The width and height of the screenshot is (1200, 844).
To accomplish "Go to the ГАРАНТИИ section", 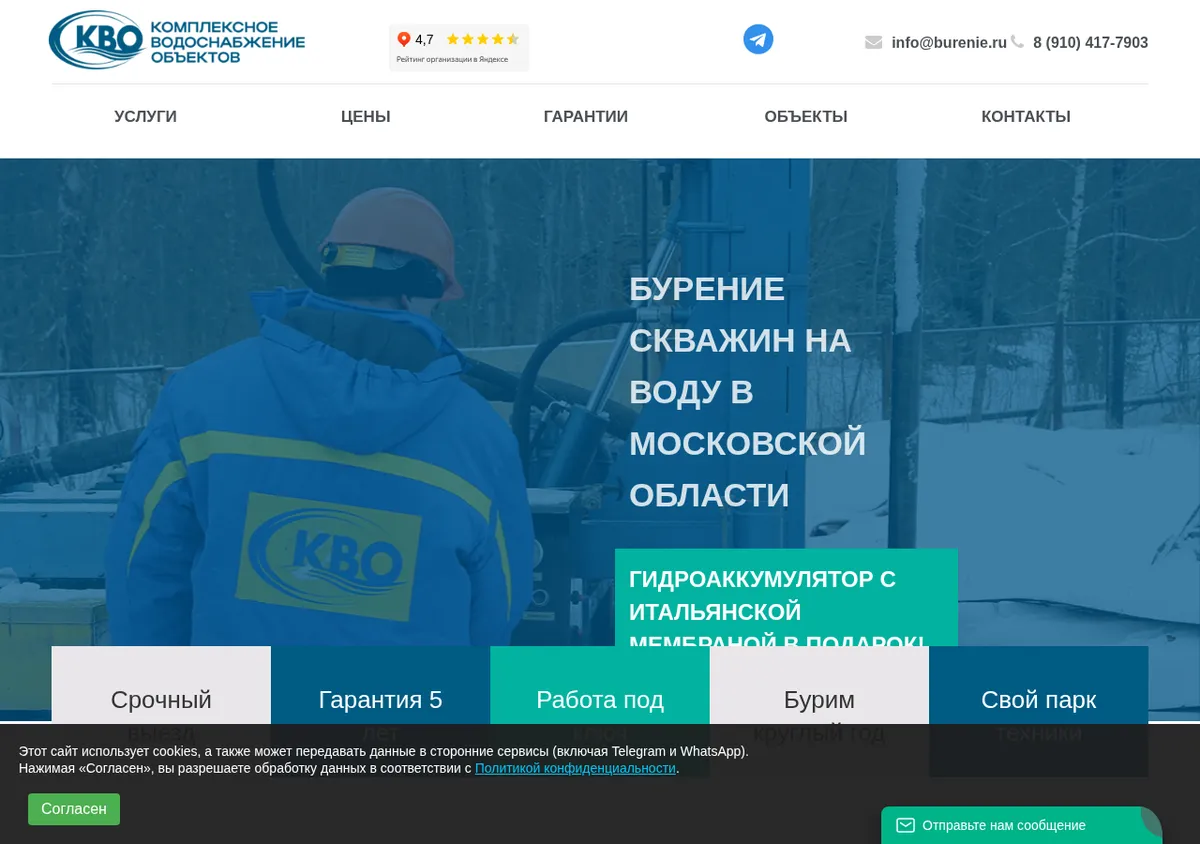I will pos(586,116).
